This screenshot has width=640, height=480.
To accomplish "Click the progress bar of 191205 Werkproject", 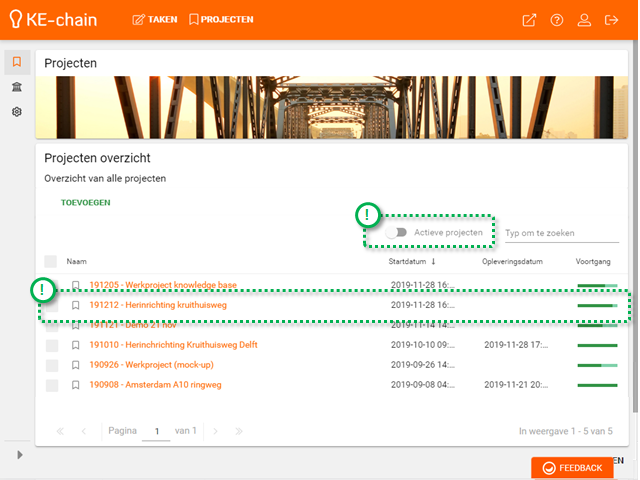I will tap(597, 286).
